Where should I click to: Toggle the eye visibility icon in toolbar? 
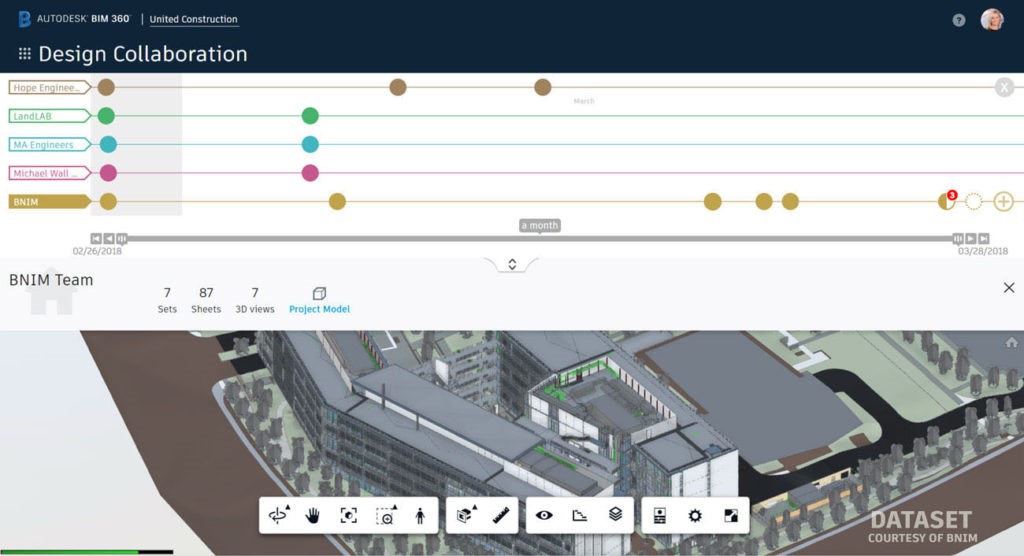(544, 515)
